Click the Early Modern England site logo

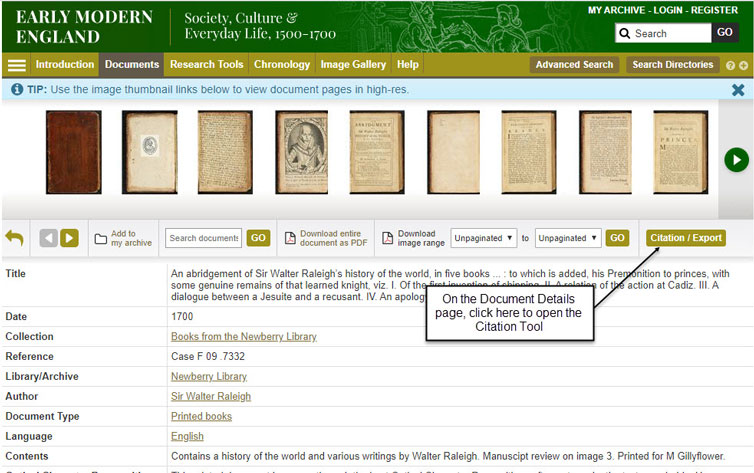(84, 26)
